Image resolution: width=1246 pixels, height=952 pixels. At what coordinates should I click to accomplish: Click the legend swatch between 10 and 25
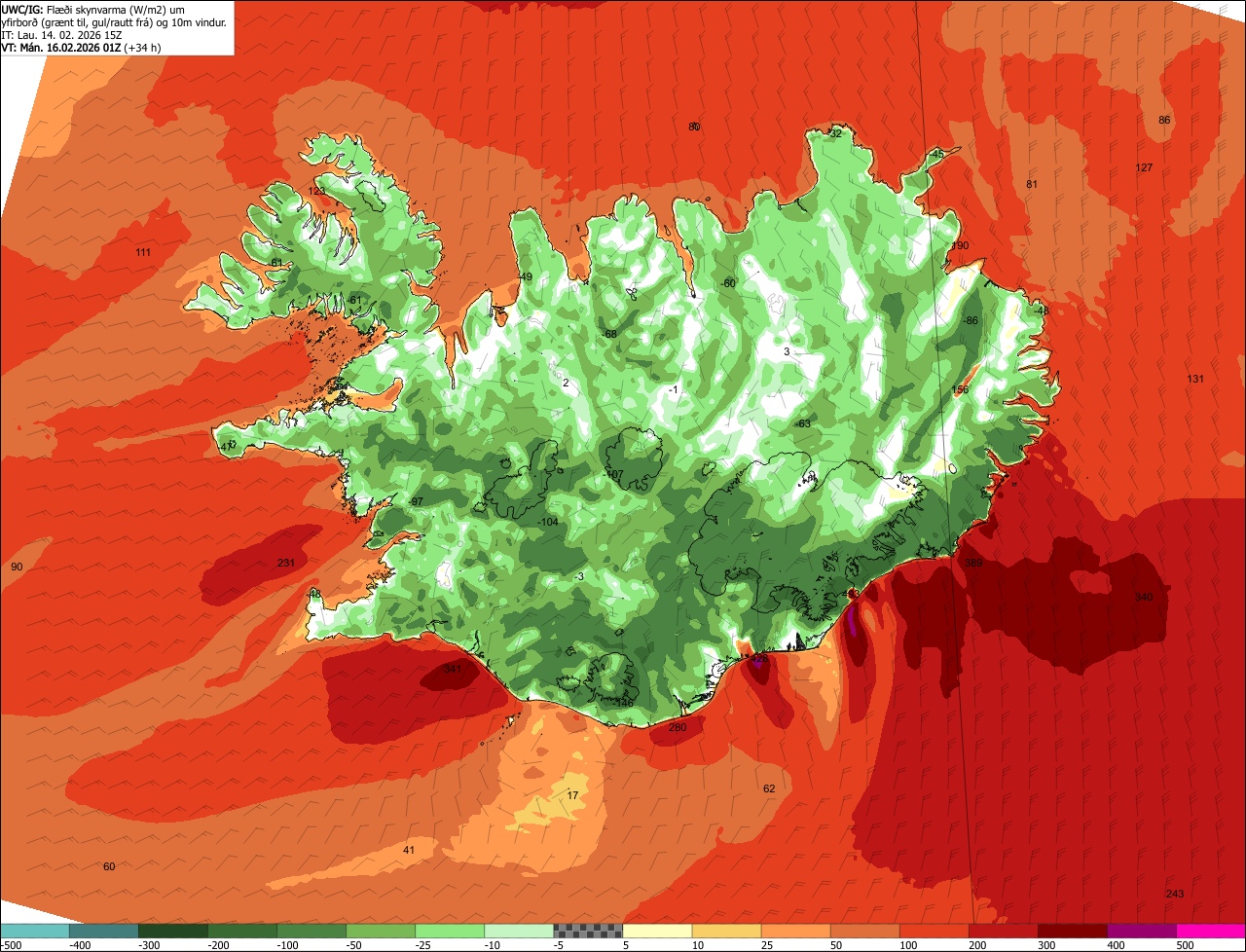point(726,931)
